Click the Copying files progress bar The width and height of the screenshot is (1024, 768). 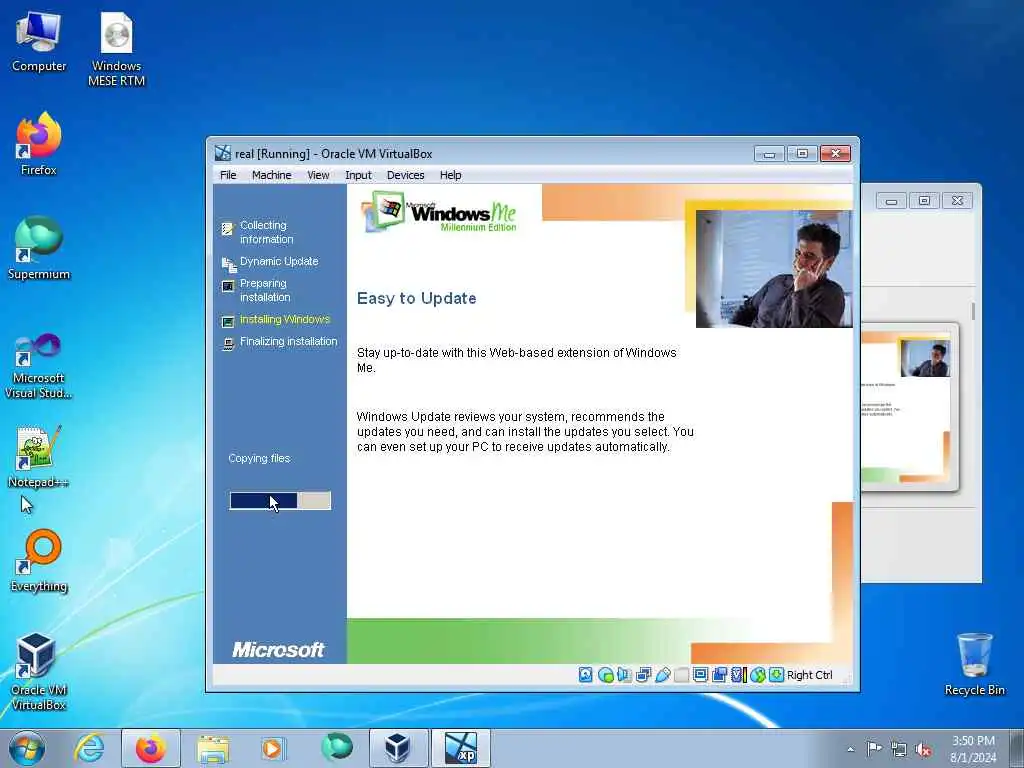click(x=280, y=501)
